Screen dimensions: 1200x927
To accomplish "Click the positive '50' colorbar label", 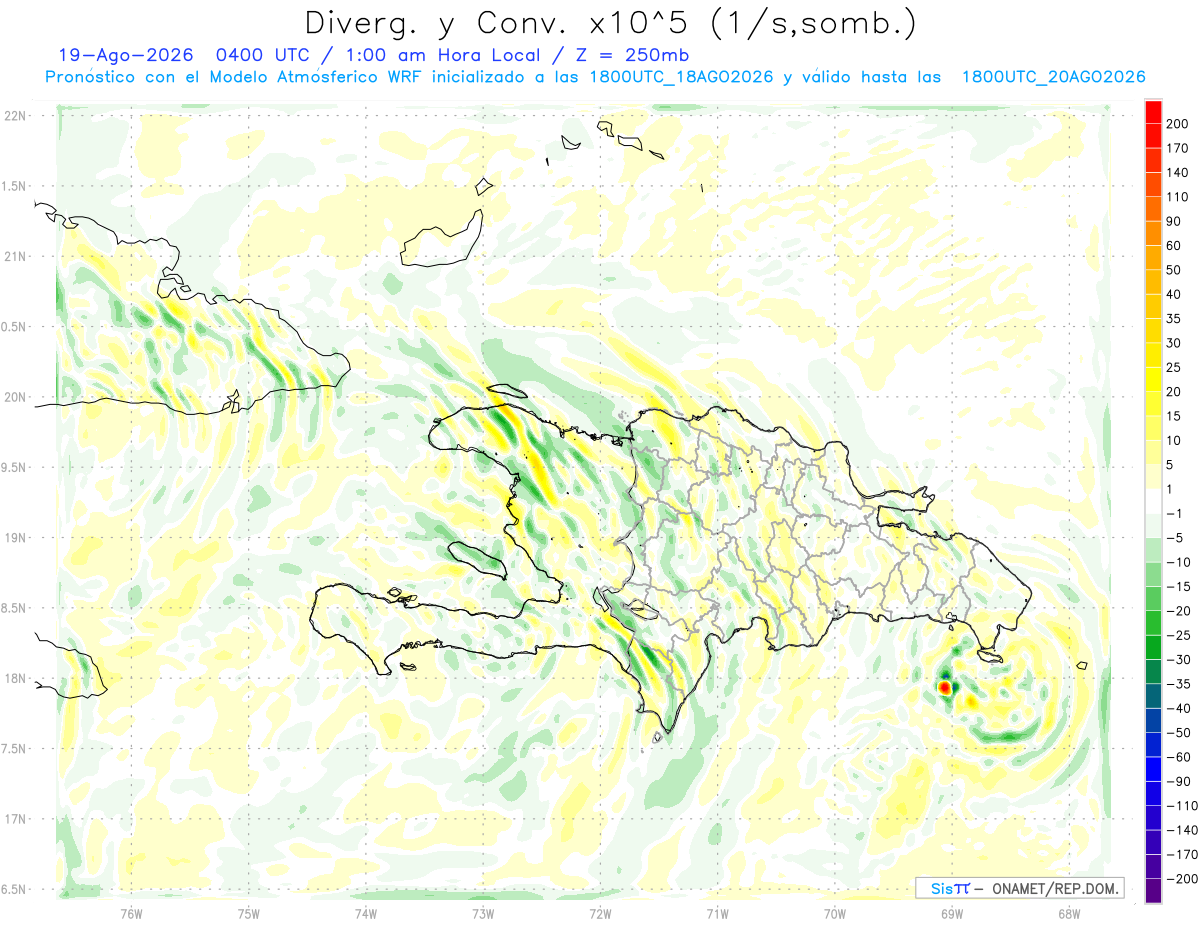I will [x=1174, y=270].
